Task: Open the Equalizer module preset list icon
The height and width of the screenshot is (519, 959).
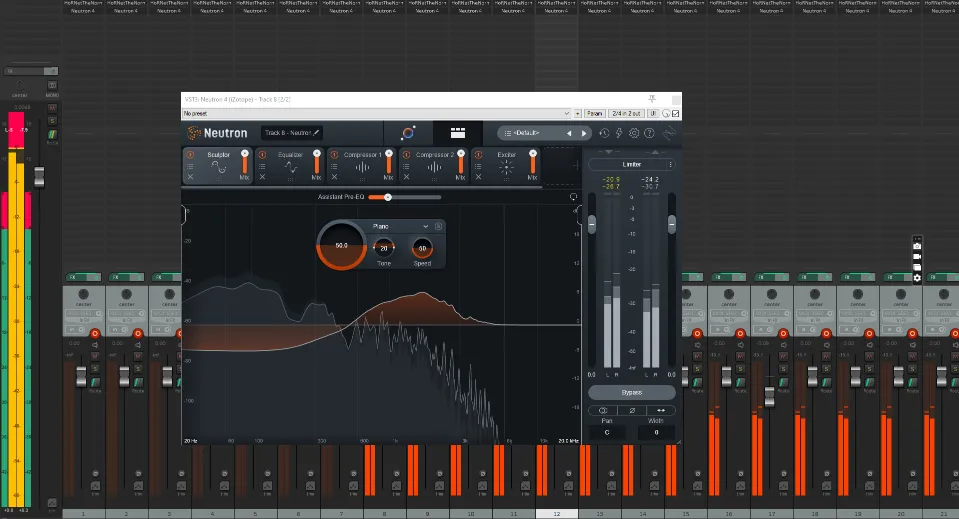Action: (262, 166)
